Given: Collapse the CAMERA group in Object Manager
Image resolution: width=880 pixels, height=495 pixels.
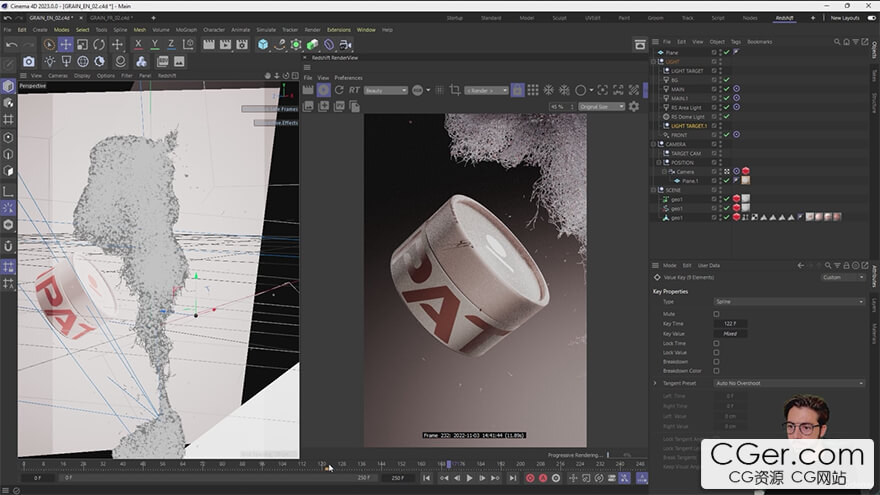Looking at the screenshot, I should (x=653, y=144).
